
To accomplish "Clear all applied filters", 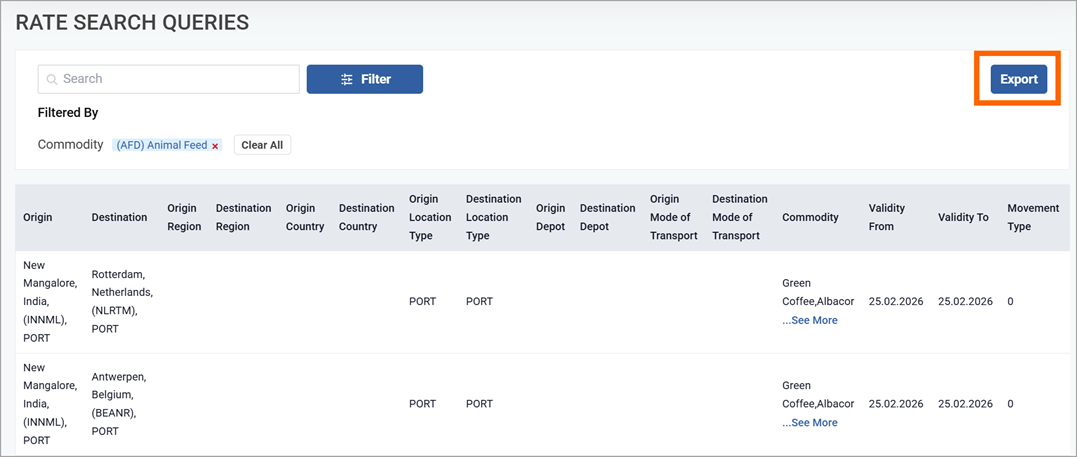I will click(x=262, y=145).
